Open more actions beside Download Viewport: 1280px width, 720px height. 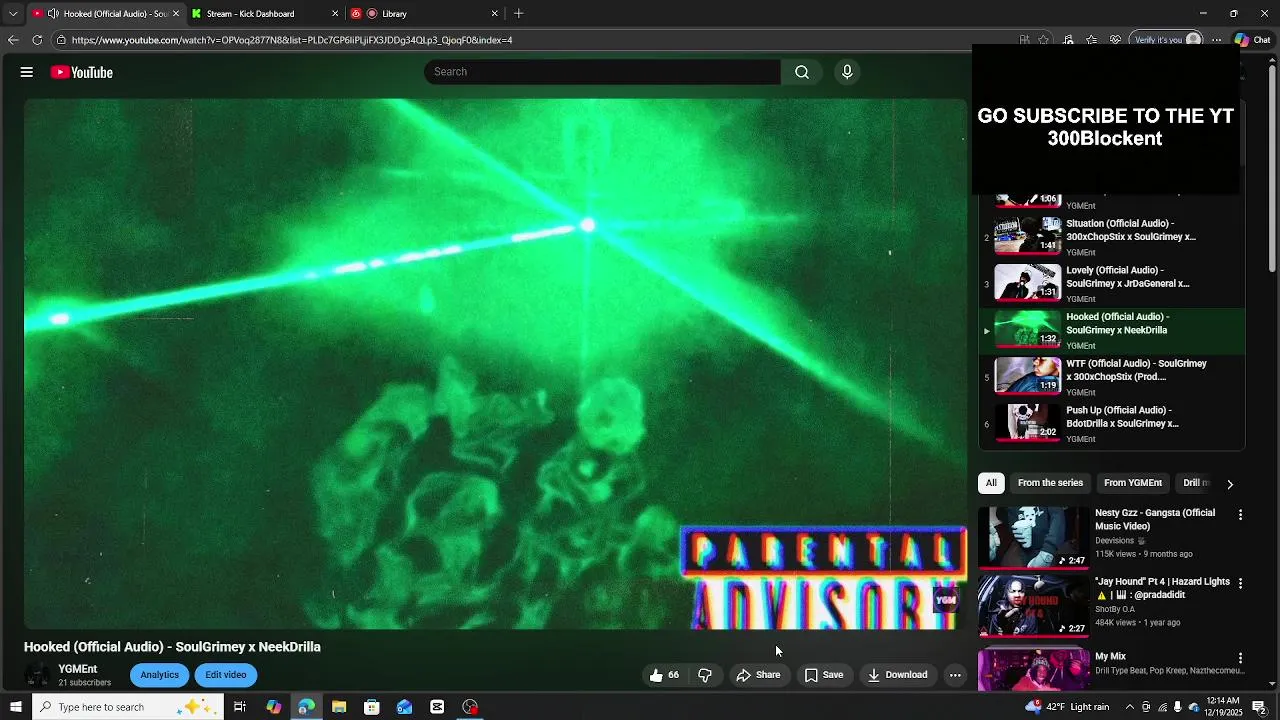[x=955, y=675]
